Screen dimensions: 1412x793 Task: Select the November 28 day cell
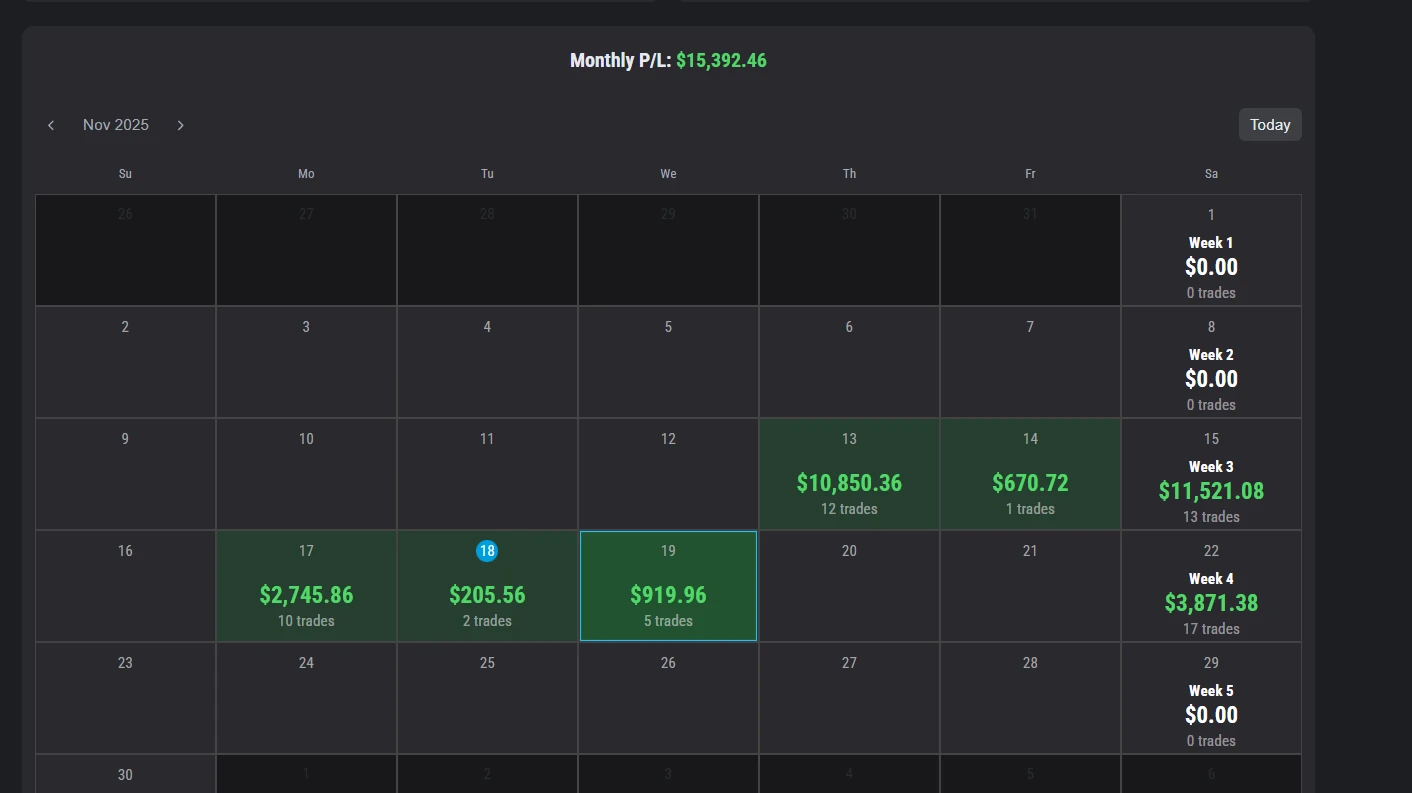click(x=1030, y=698)
